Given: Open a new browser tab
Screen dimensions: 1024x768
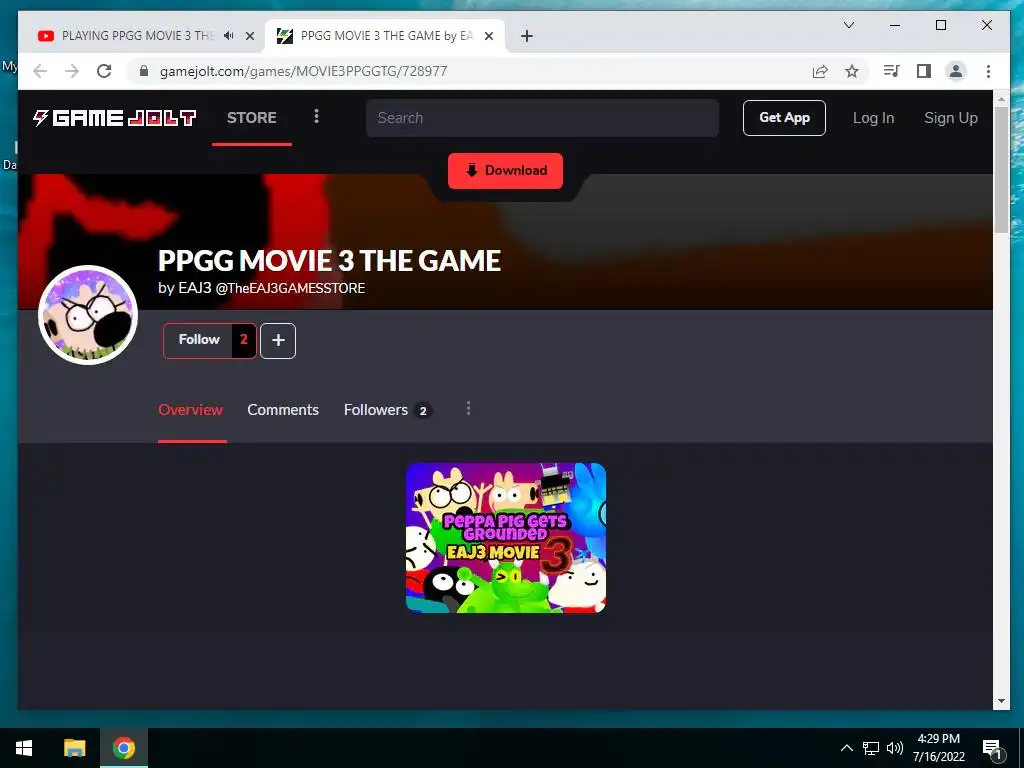Looking at the screenshot, I should coord(527,36).
